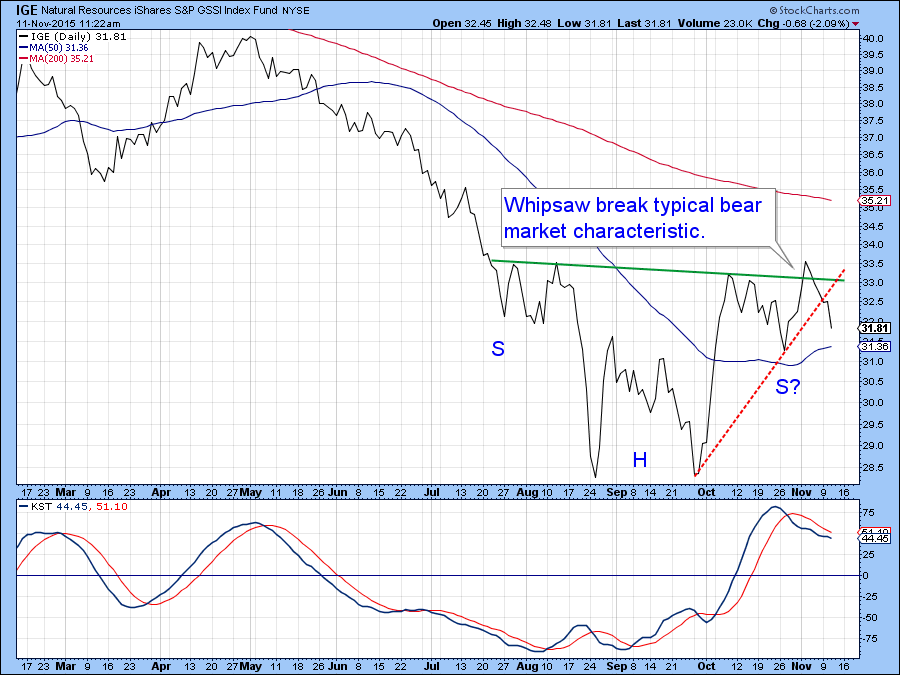
Task: Click the NYSE exchange label
Action: (x=296, y=11)
